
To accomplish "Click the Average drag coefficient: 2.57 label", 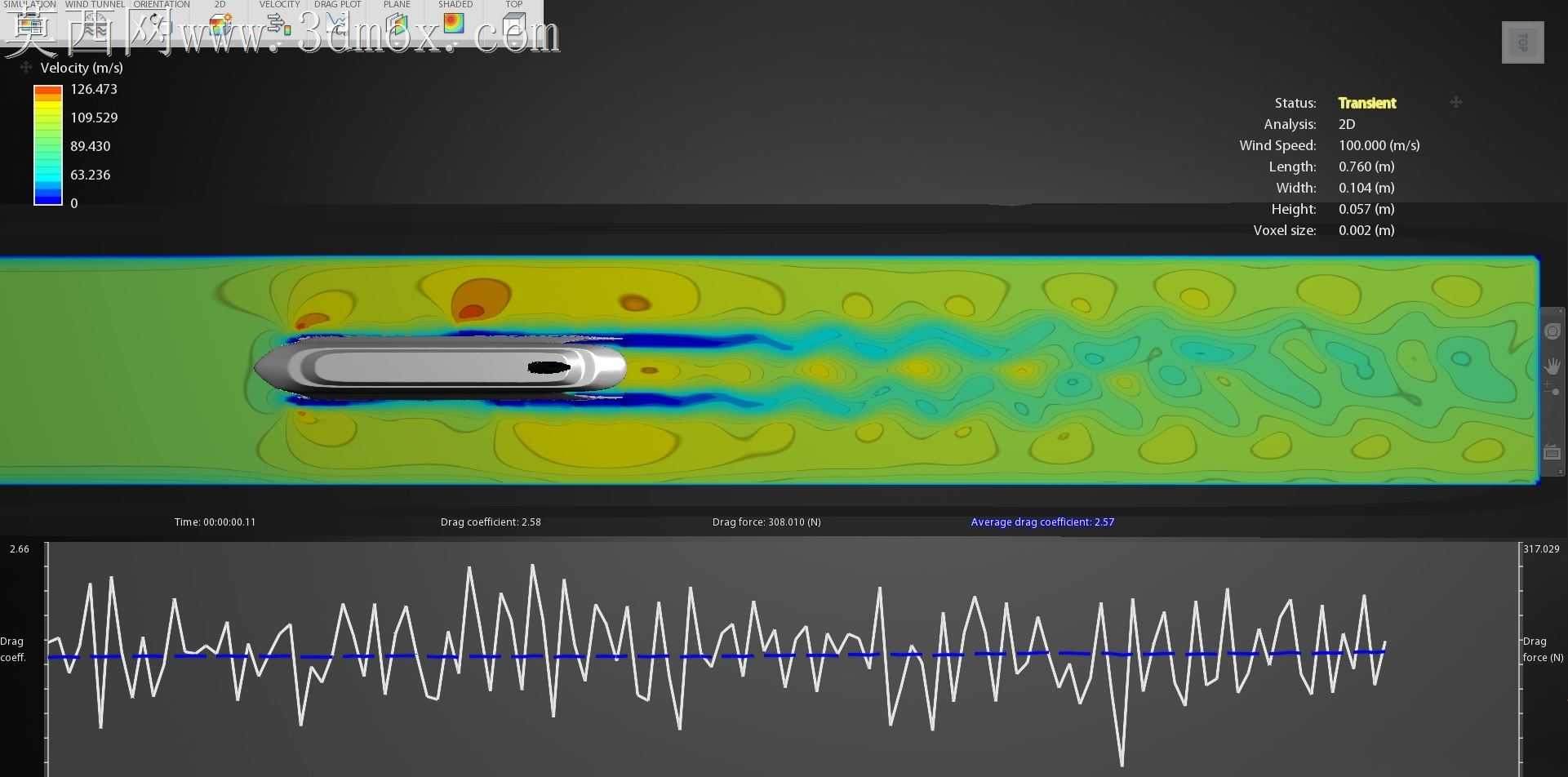I will pyautogui.click(x=1042, y=522).
